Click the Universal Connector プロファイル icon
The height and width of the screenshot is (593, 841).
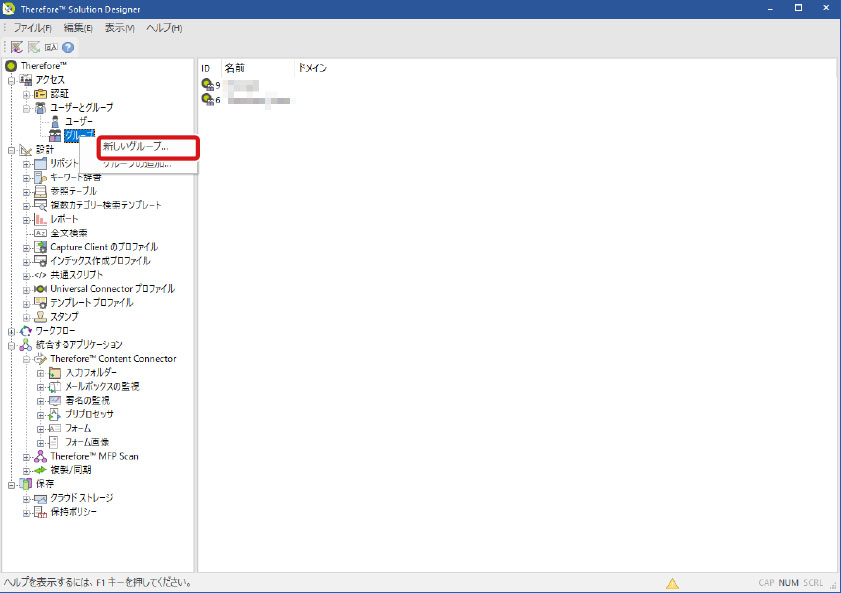coord(41,289)
